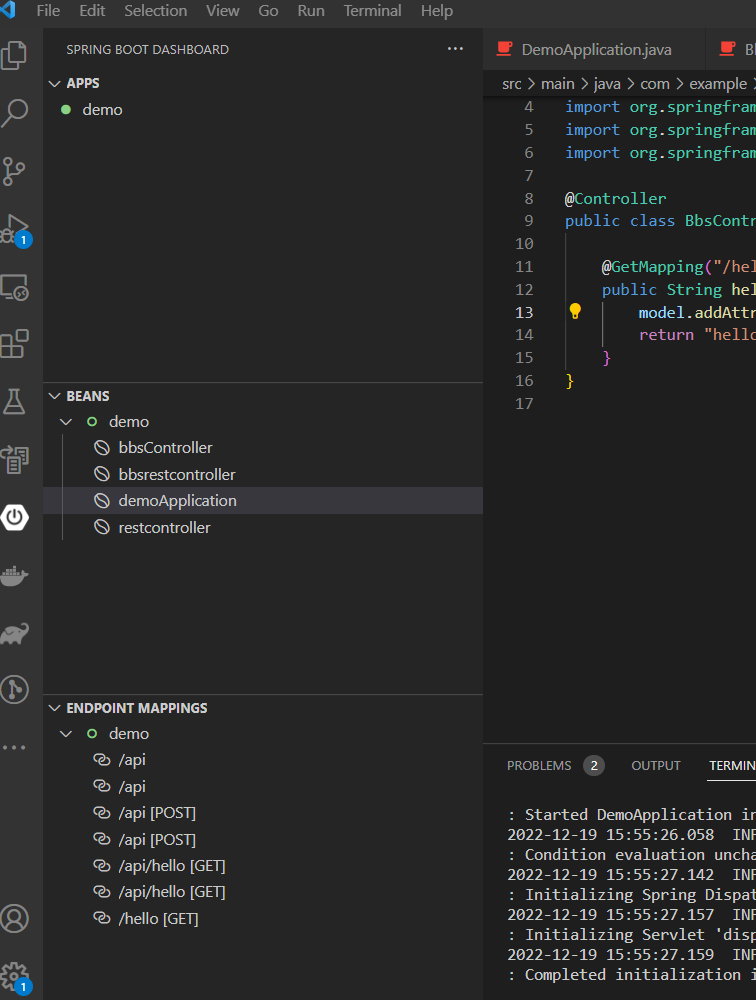756x1000 pixels.
Task: Click the link icon beside /hello [GET]
Action: pos(101,918)
